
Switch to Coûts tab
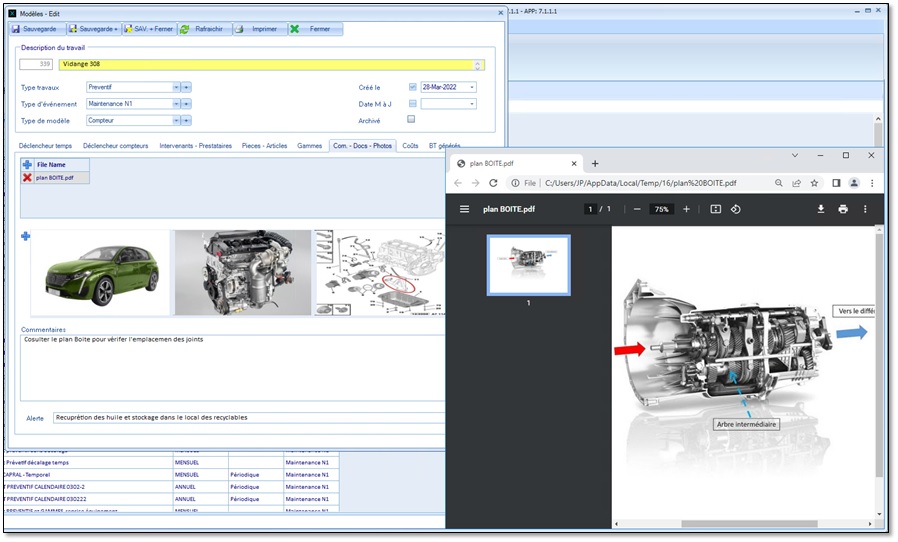(x=410, y=146)
